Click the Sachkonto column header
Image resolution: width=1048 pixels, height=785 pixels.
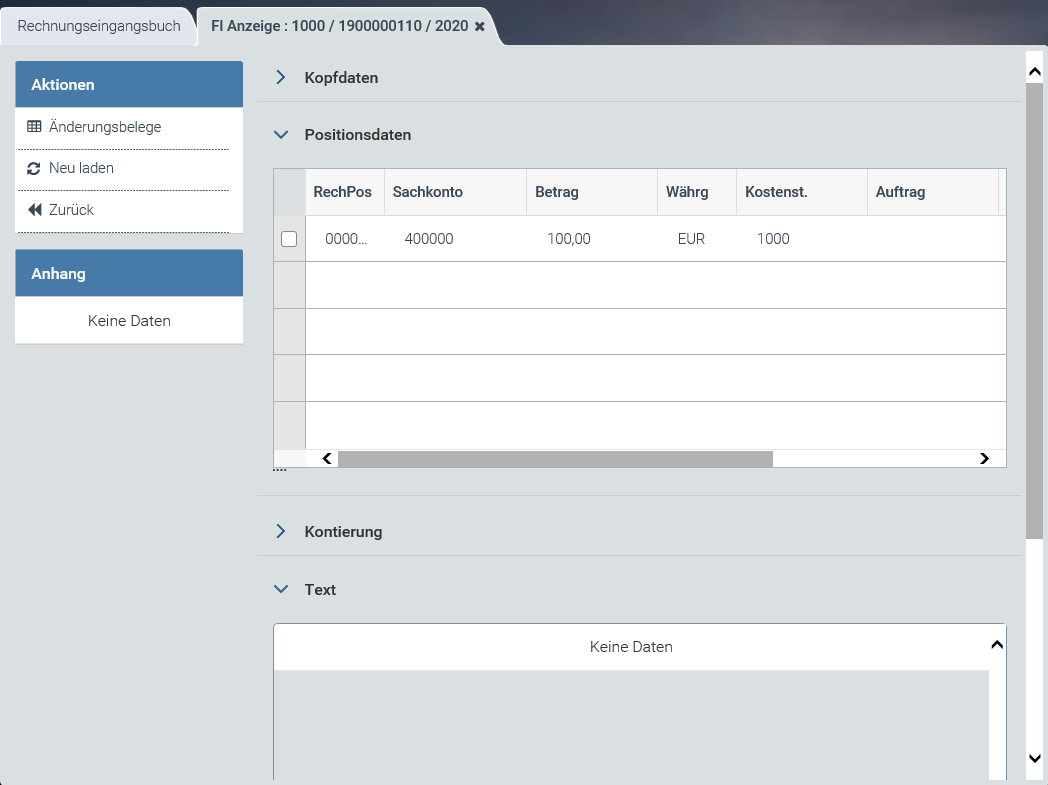(428, 192)
